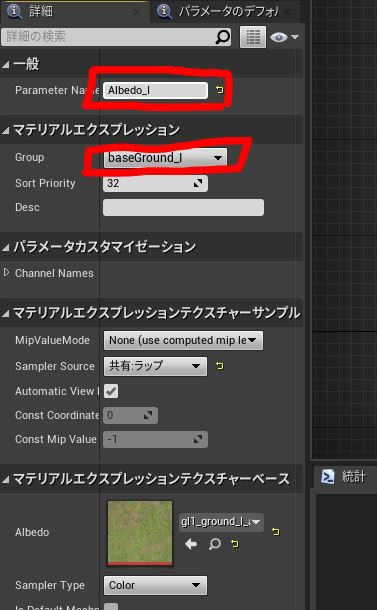
Task: Click the search magnifier icon in details search
Action: [223, 37]
